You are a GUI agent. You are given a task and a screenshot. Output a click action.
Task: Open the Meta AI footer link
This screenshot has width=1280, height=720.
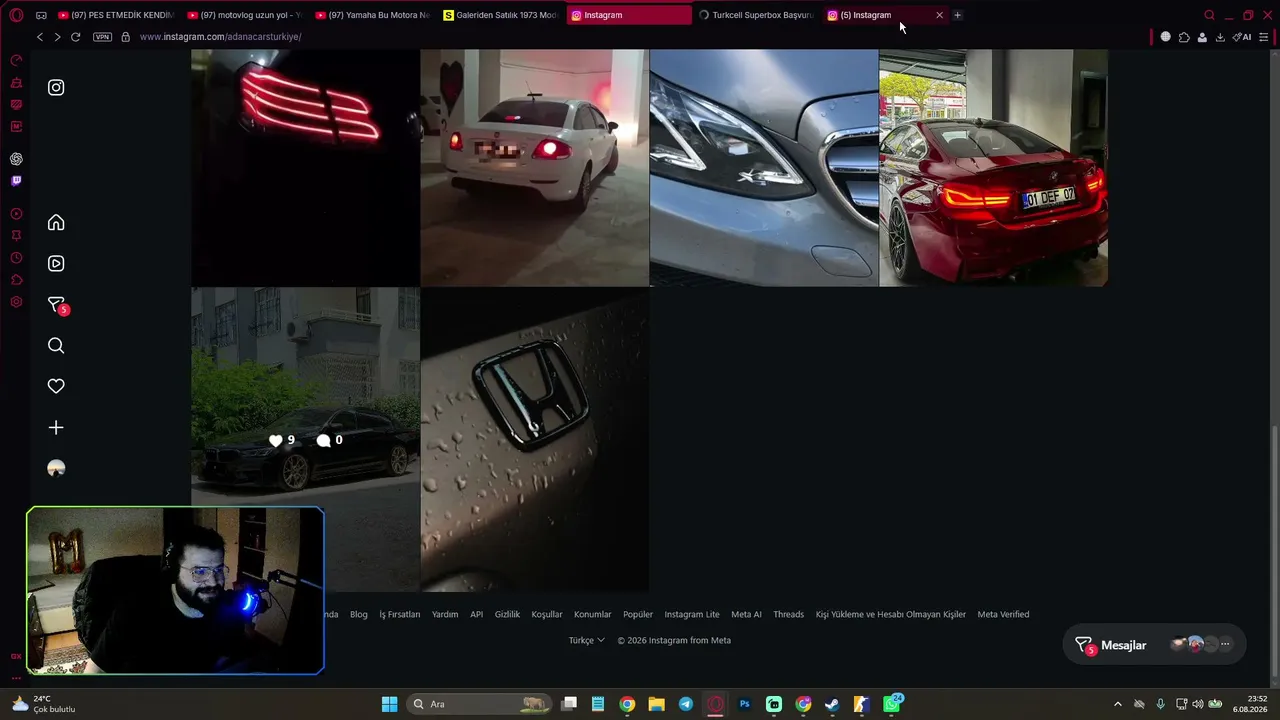click(x=746, y=614)
